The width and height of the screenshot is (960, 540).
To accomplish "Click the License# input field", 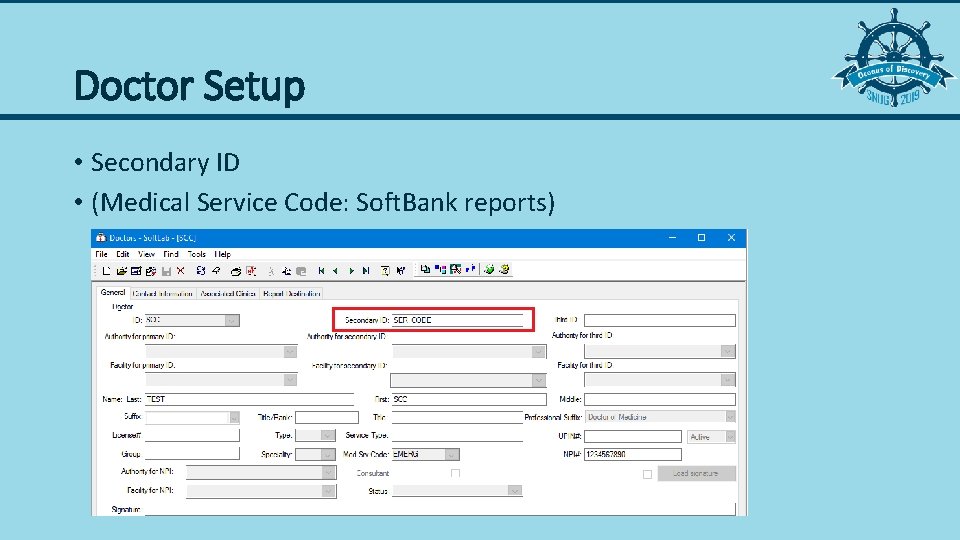I will [192, 435].
